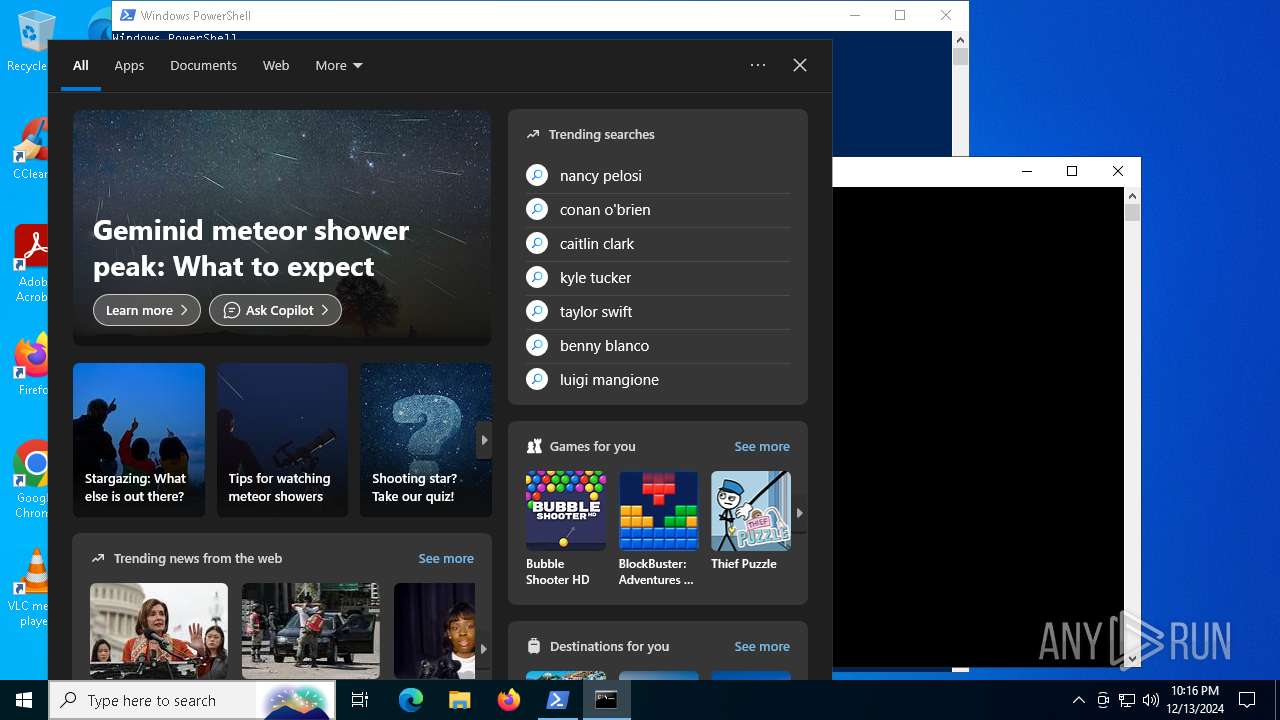
Task: Open the taskbar clock and date
Action: (x=1195, y=700)
